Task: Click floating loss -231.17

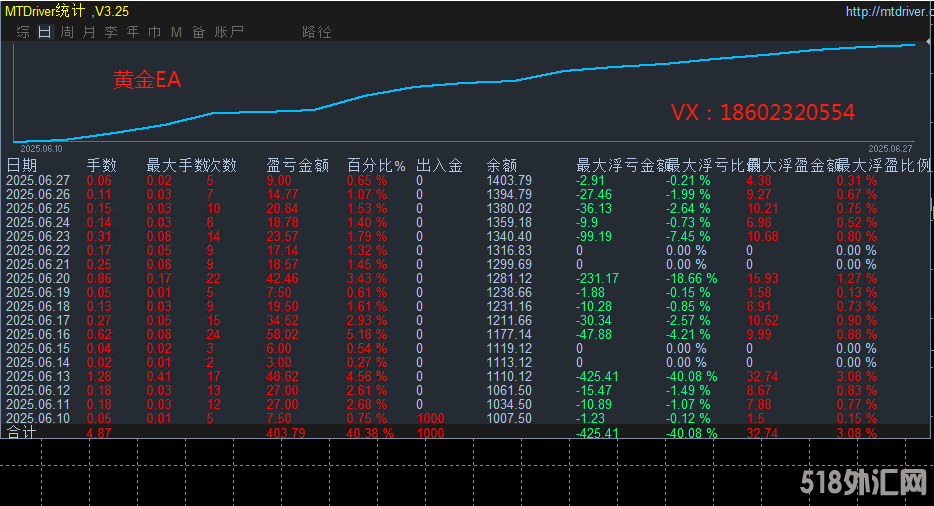Action: (x=597, y=278)
